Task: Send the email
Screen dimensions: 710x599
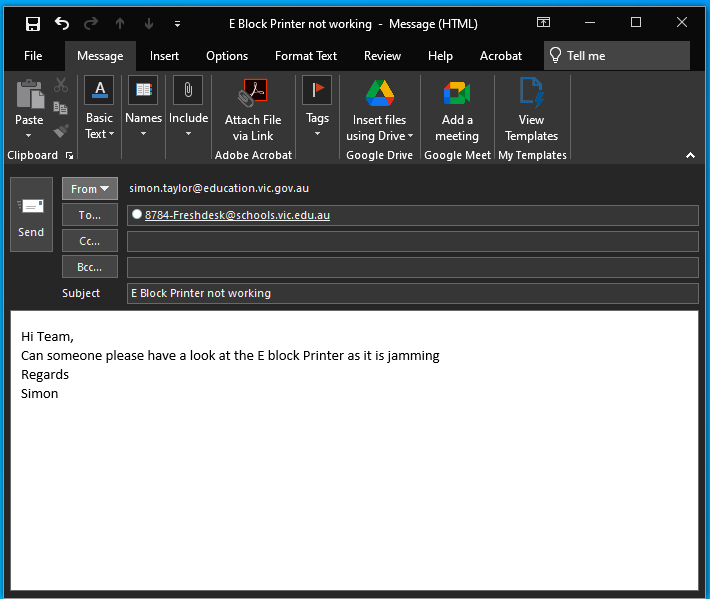Action: click(x=31, y=214)
